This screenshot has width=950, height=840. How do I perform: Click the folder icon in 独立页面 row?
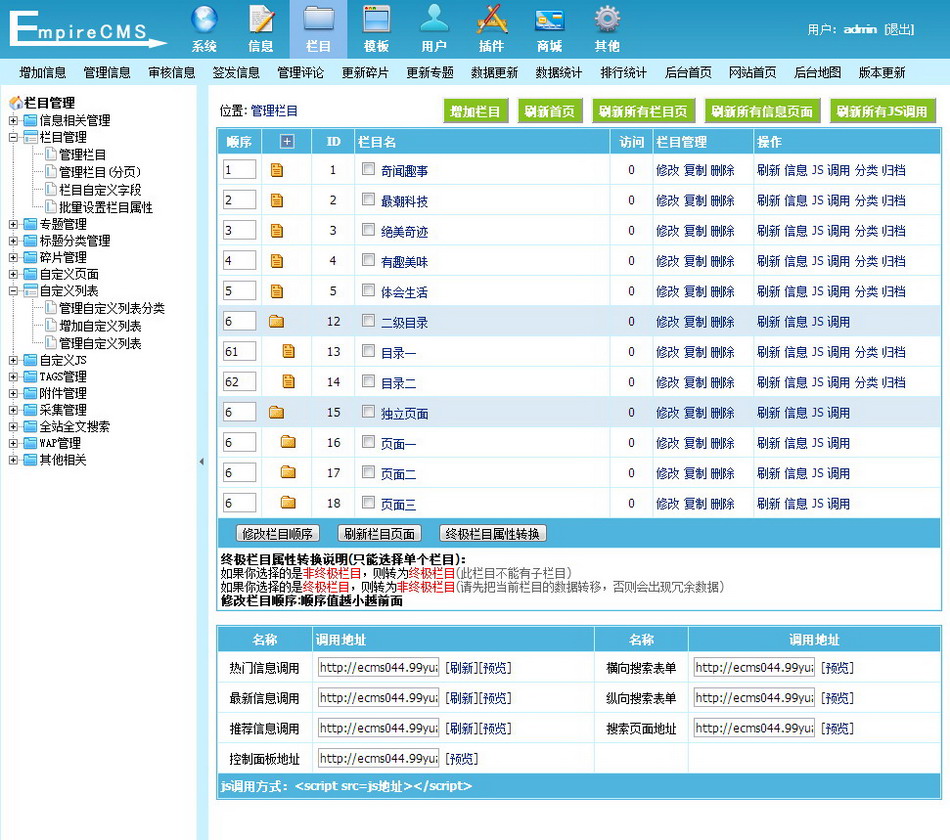coord(276,412)
